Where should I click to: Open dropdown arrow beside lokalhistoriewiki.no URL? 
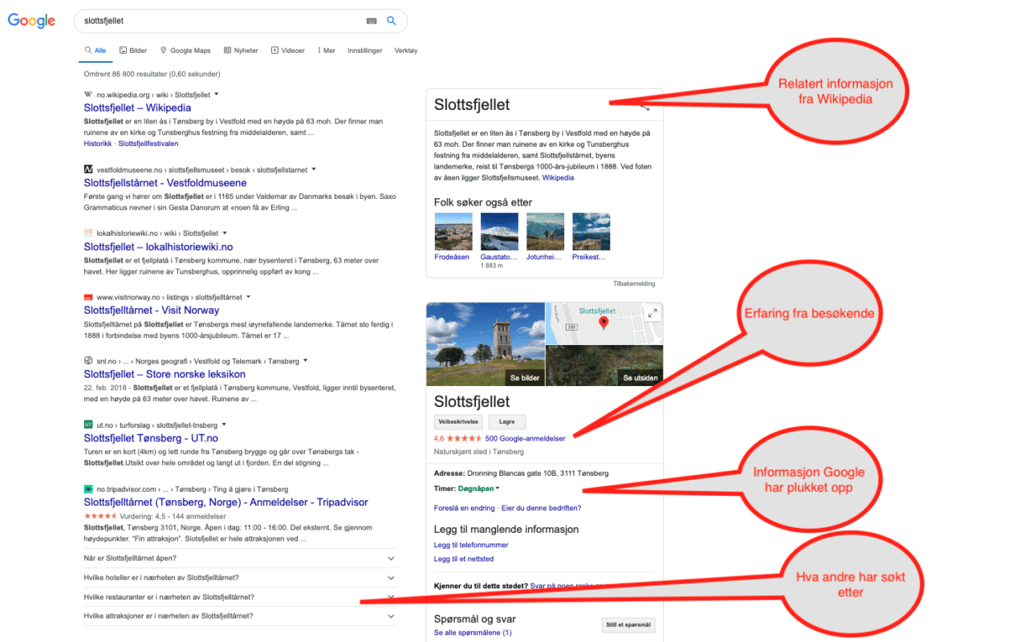coord(225,233)
